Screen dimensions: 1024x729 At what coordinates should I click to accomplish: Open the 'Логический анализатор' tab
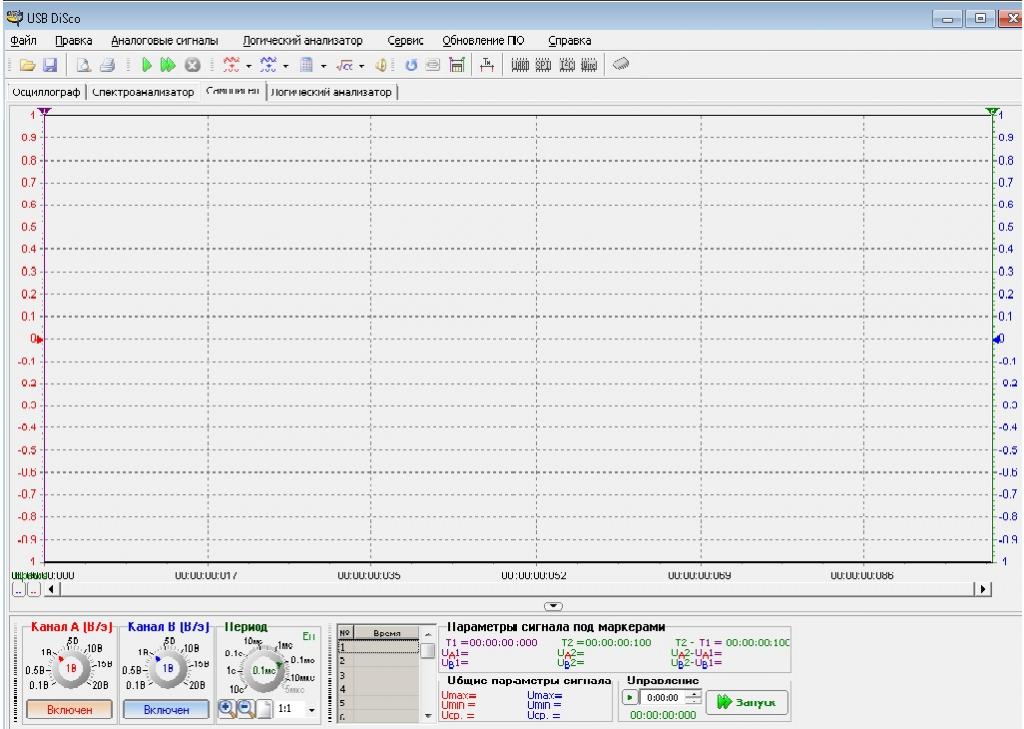tap(333, 93)
